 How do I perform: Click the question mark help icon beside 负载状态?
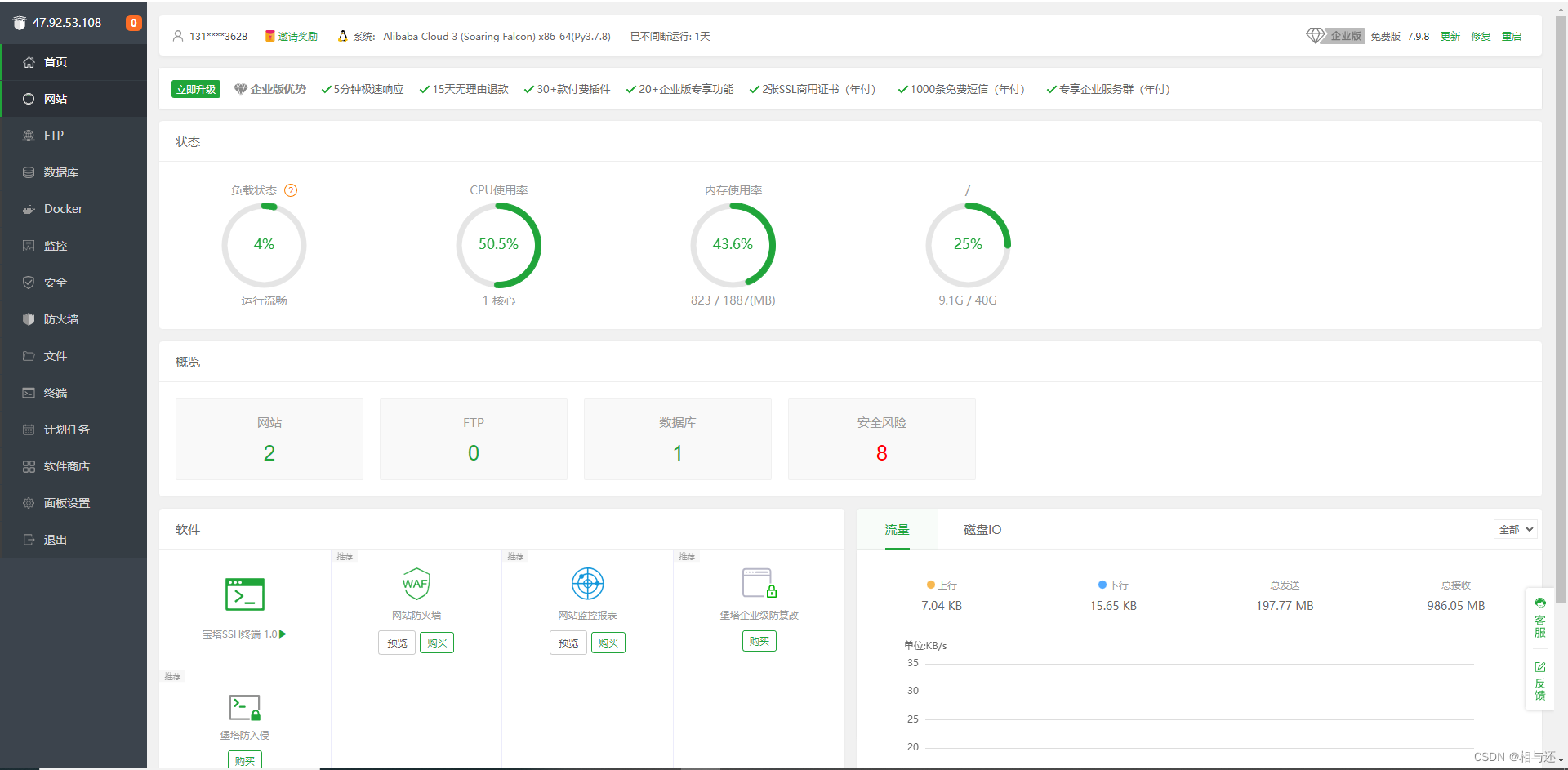point(291,190)
